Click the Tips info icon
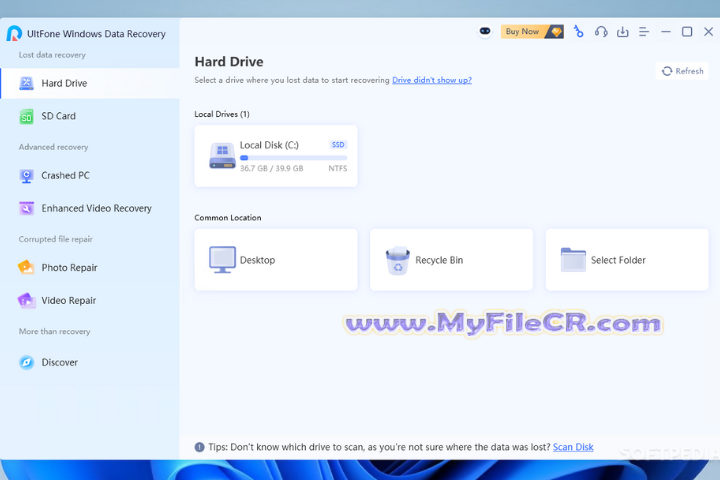 [199, 447]
